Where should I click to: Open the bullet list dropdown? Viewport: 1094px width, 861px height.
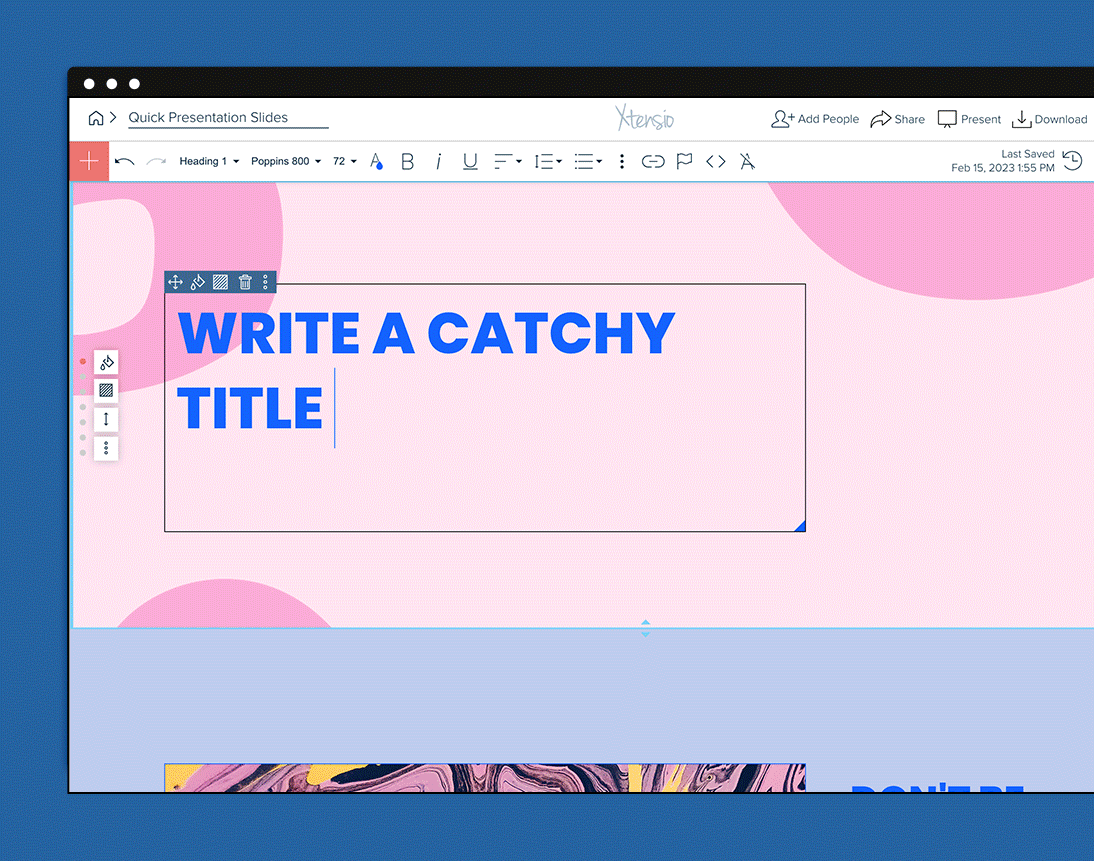tap(588, 162)
